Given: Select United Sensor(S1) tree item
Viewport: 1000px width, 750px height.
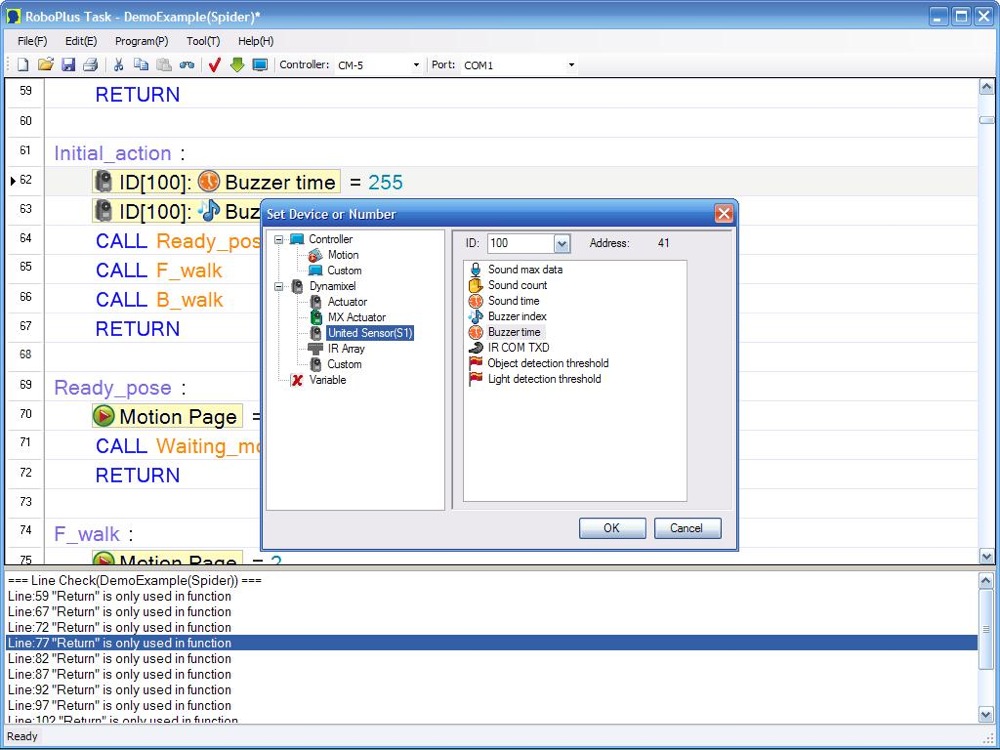Looking at the screenshot, I should pos(370,333).
